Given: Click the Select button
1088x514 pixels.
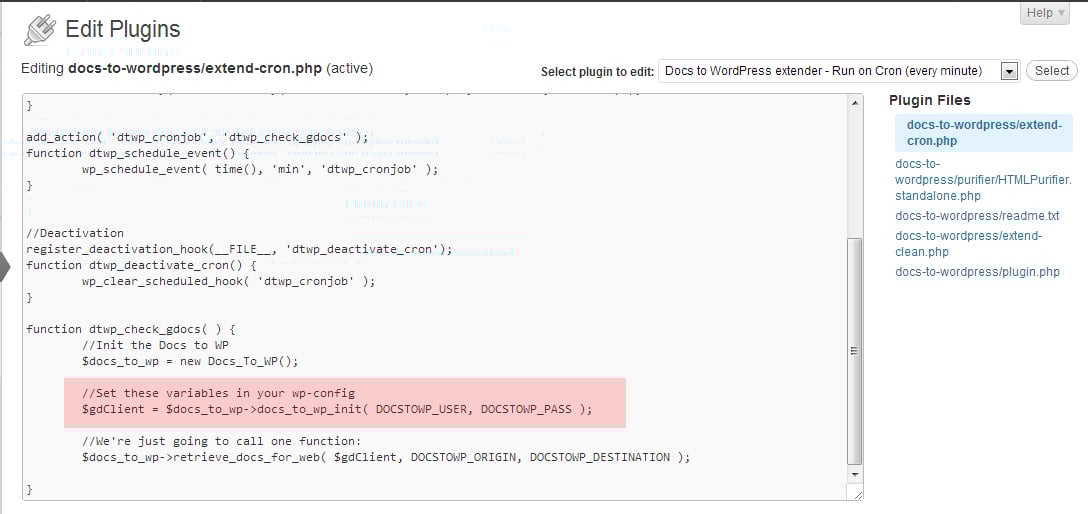Looking at the screenshot, I should tap(1051, 71).
